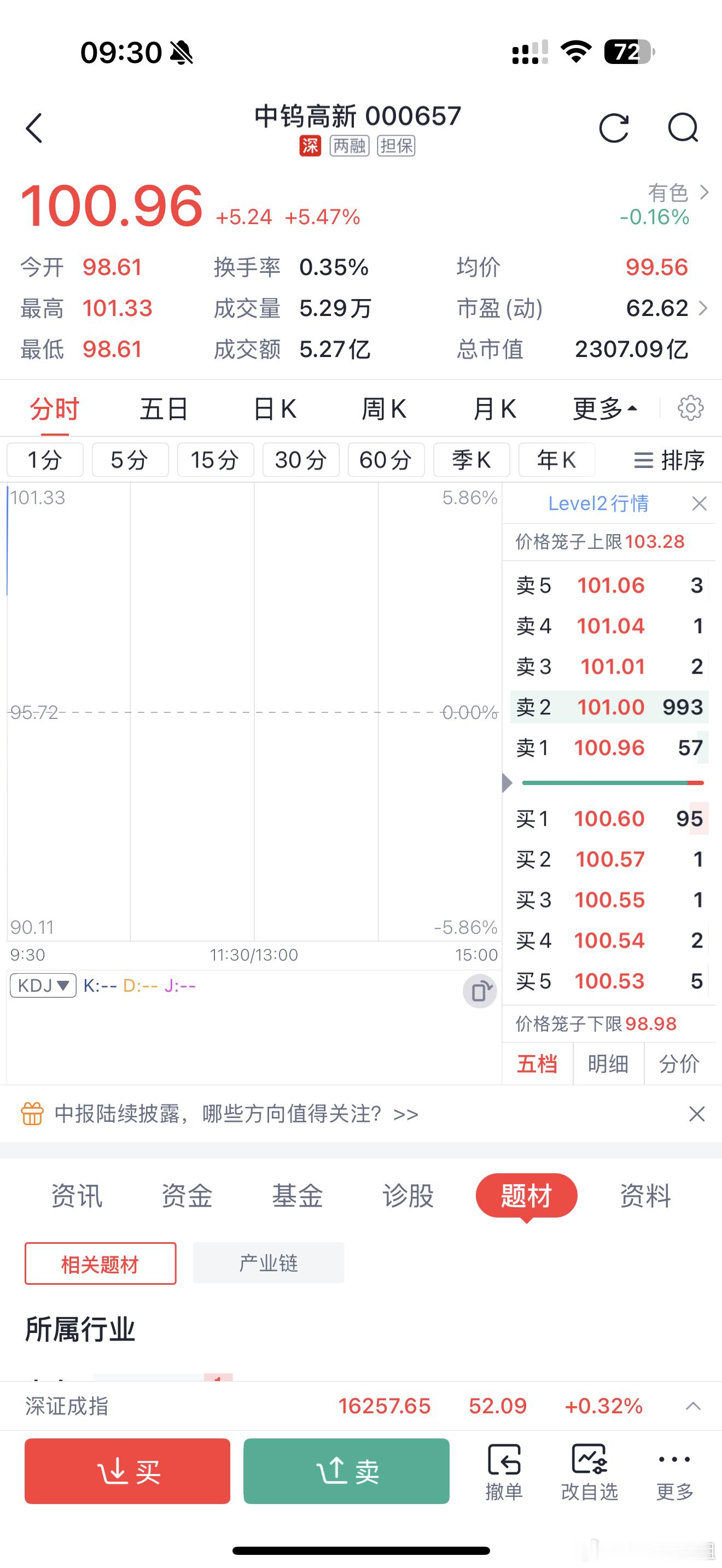Switch to the 周K tab
This screenshot has height=1568, width=722.
(x=383, y=408)
